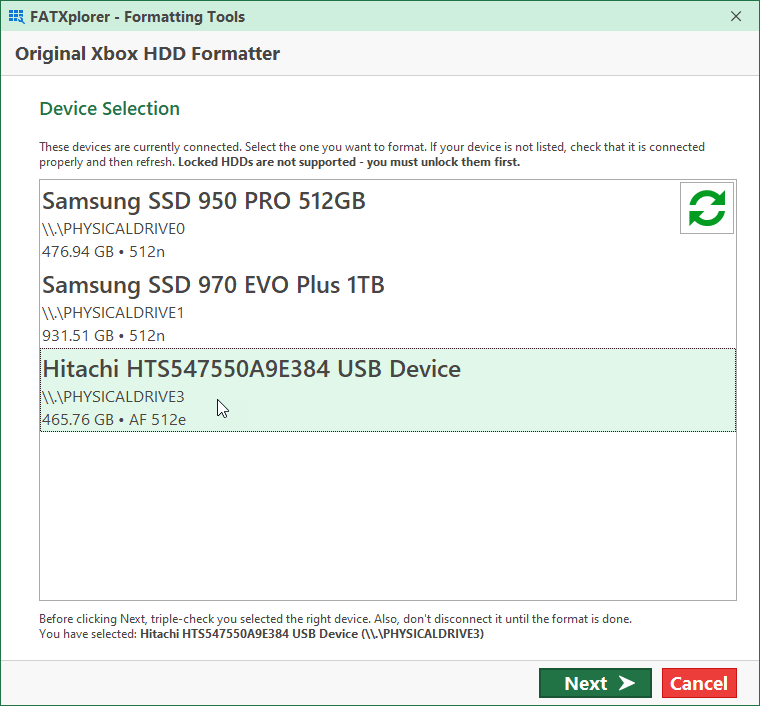Click the 465.76 GB • AF 512e size label
Image resolution: width=760 pixels, height=706 pixels.
(114, 420)
